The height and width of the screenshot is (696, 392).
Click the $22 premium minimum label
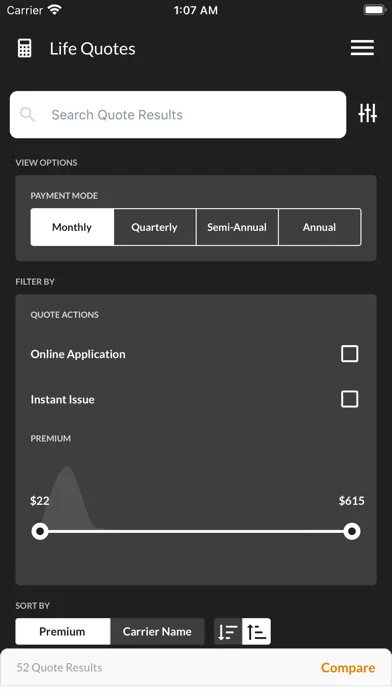click(x=40, y=501)
